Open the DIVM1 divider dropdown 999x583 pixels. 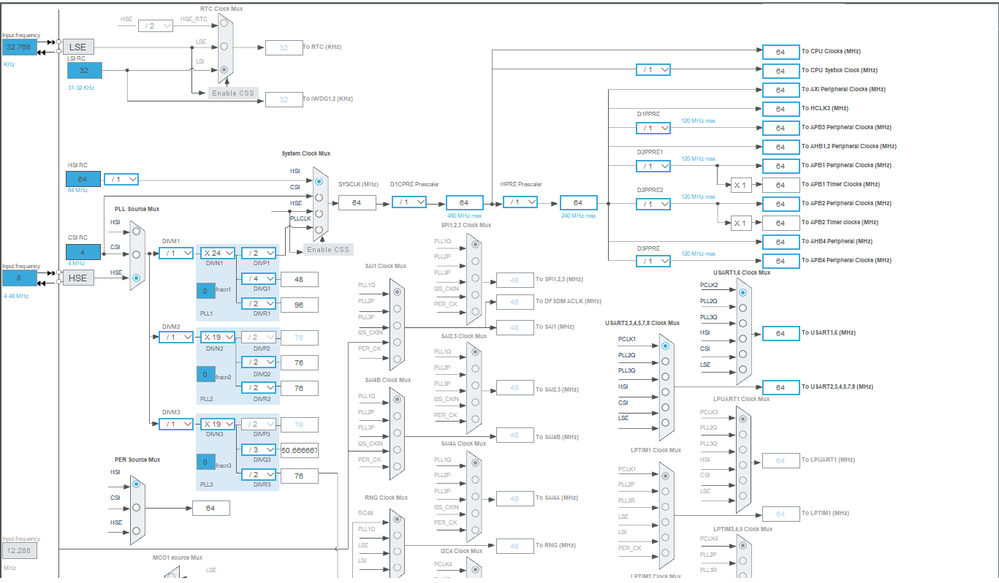pos(177,253)
